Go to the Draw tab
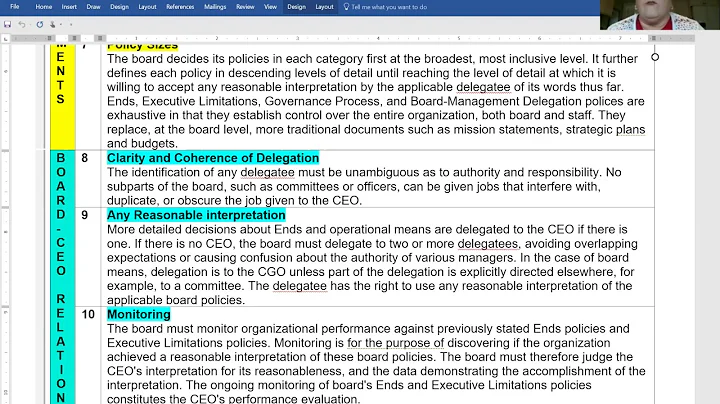 [93, 7]
